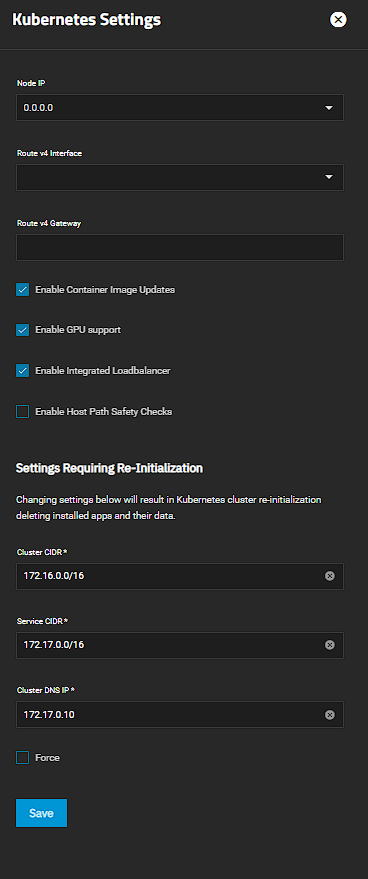The image size is (368, 879).
Task: Toggle Enable Integrated Loadbalancer checkbox
Action: coord(22,371)
